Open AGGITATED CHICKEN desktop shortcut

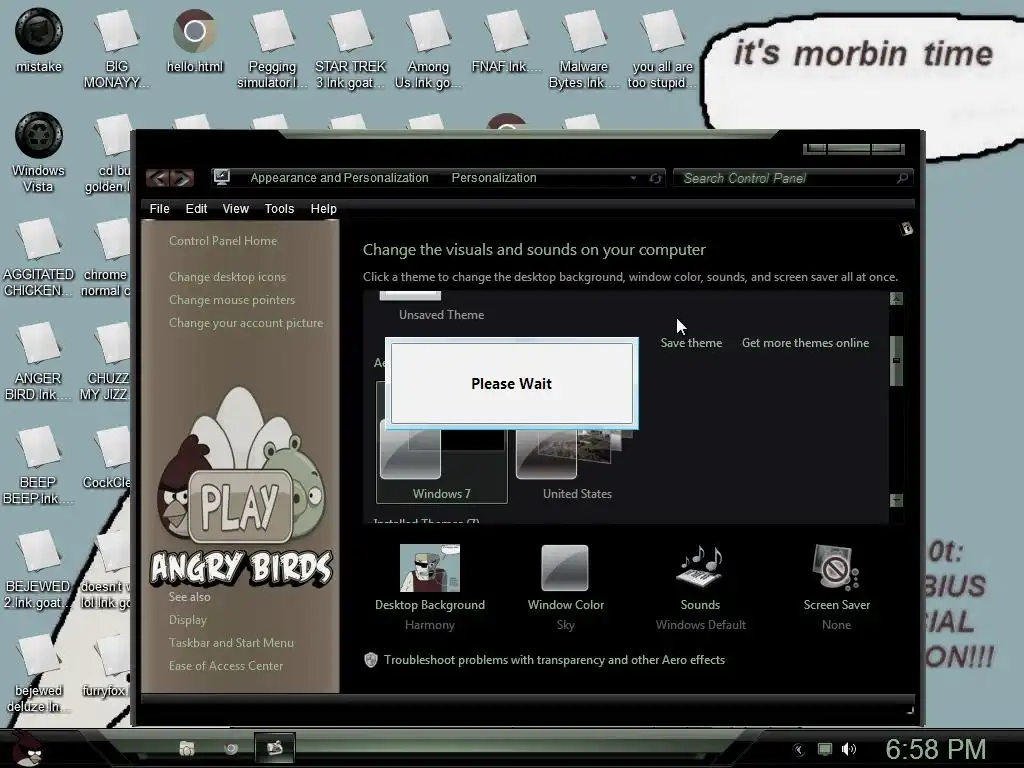[x=39, y=257]
